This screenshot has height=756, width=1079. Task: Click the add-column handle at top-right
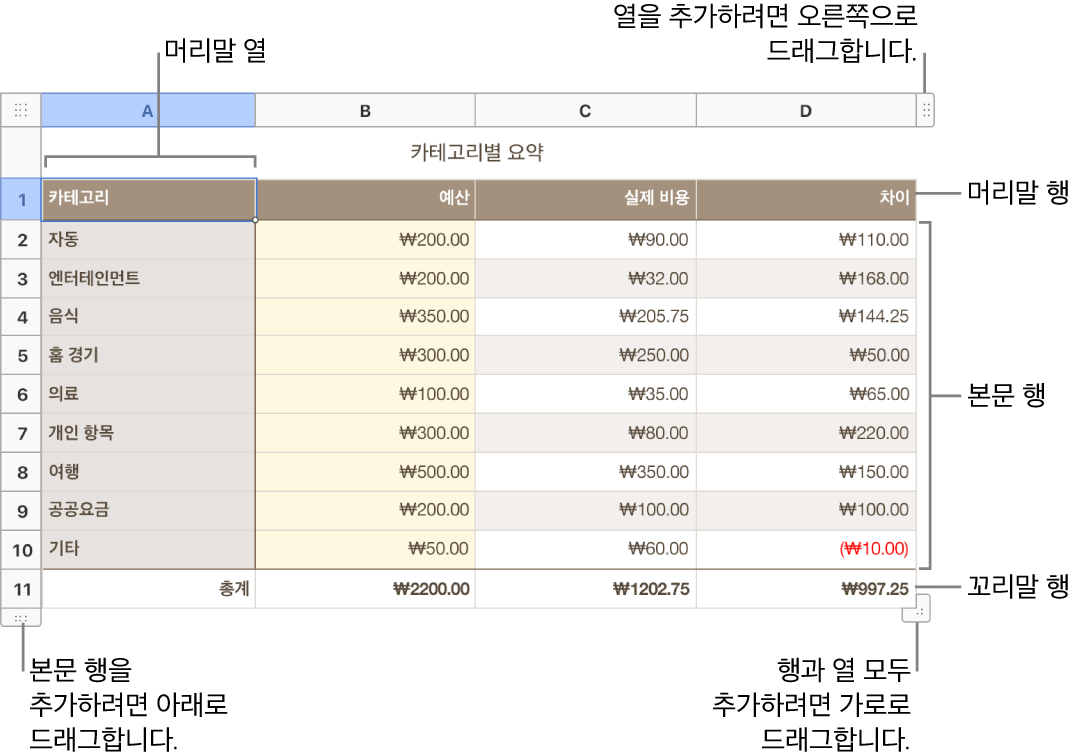(x=923, y=110)
